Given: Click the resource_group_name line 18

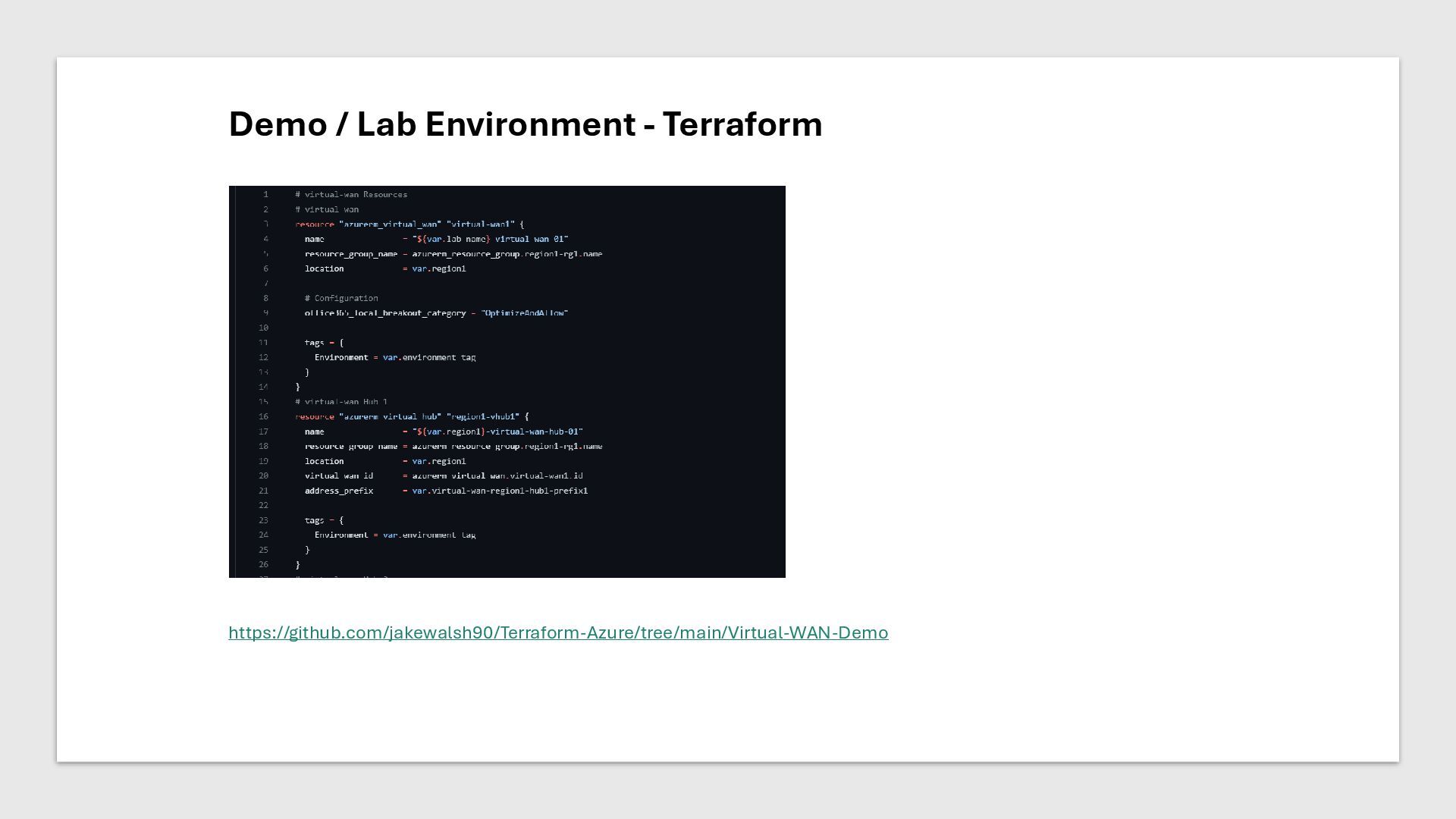Looking at the screenshot, I should pyautogui.click(x=453, y=446).
